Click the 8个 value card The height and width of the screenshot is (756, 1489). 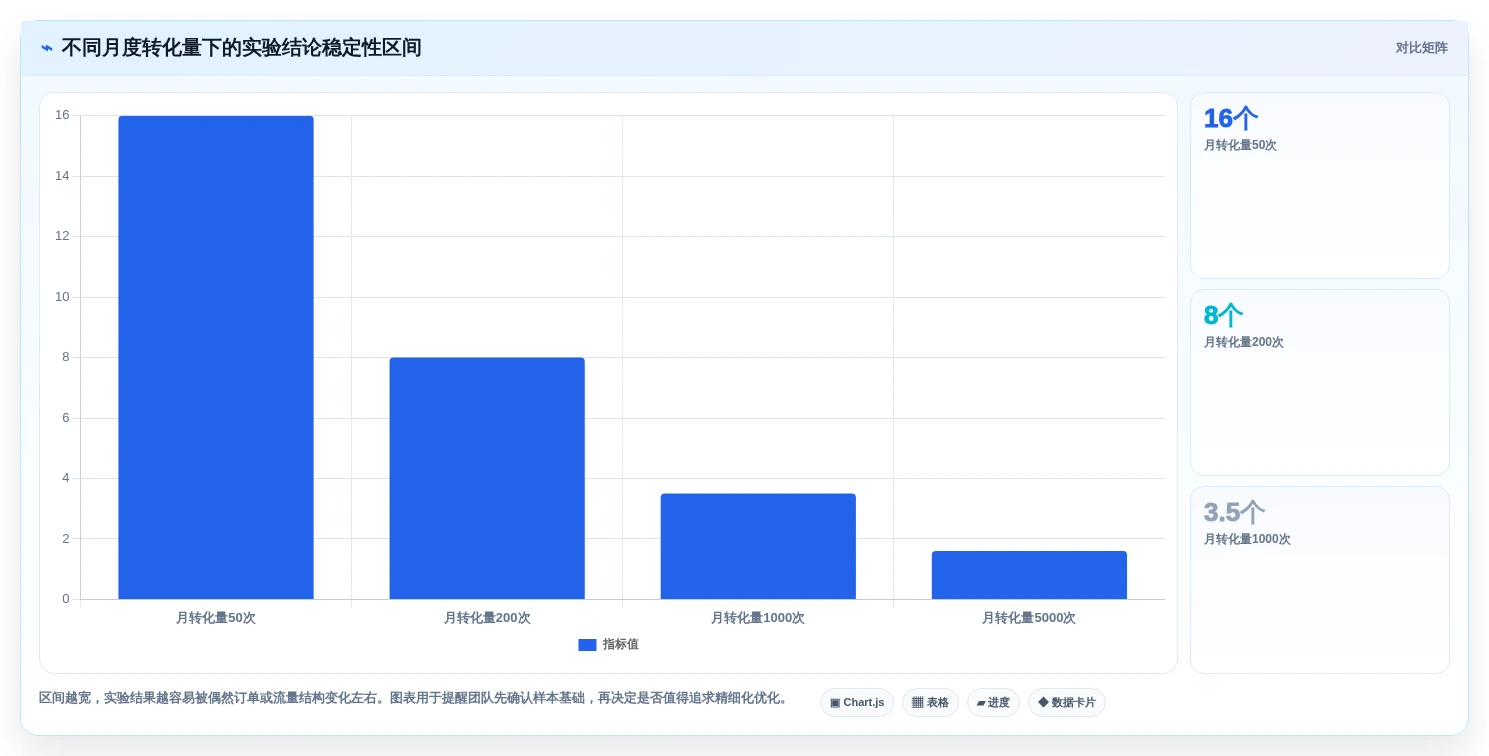click(1320, 383)
